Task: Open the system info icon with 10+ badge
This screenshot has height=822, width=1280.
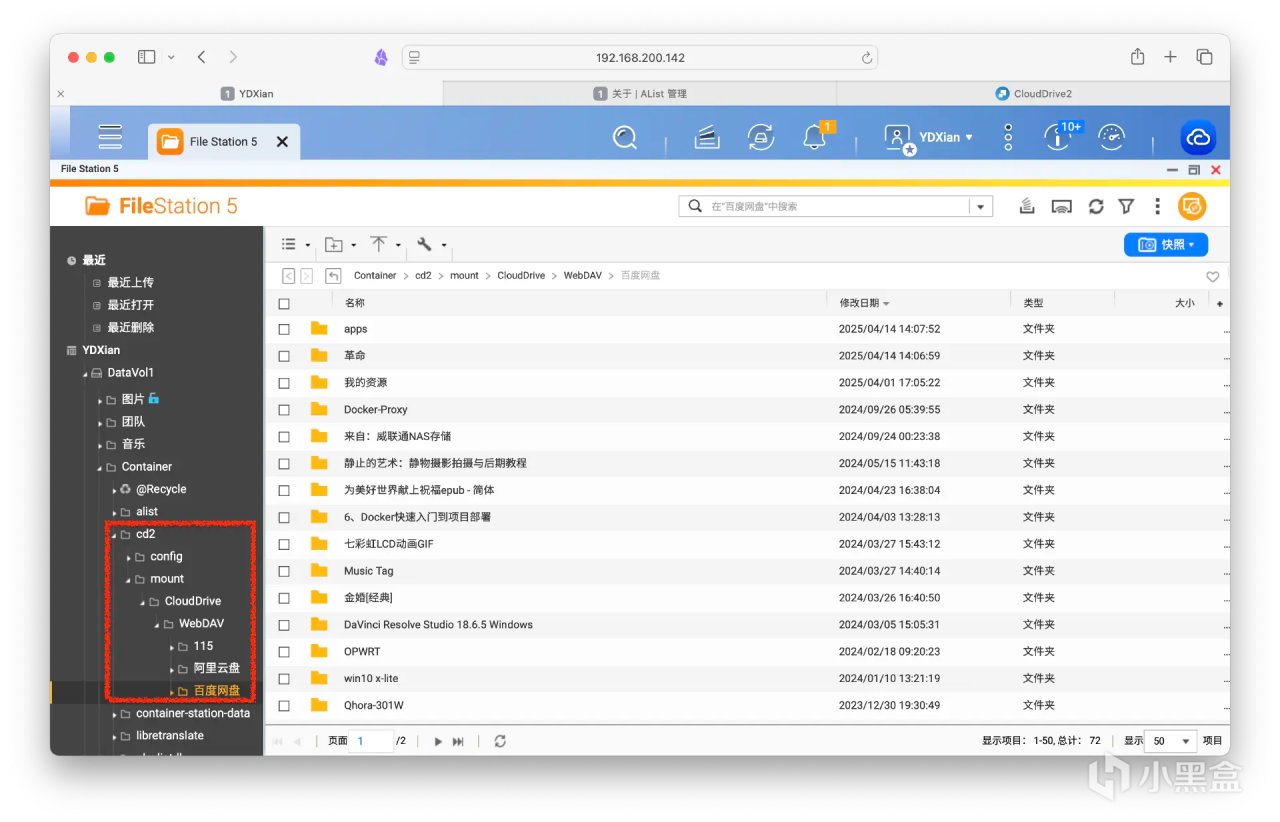Action: [1058, 137]
